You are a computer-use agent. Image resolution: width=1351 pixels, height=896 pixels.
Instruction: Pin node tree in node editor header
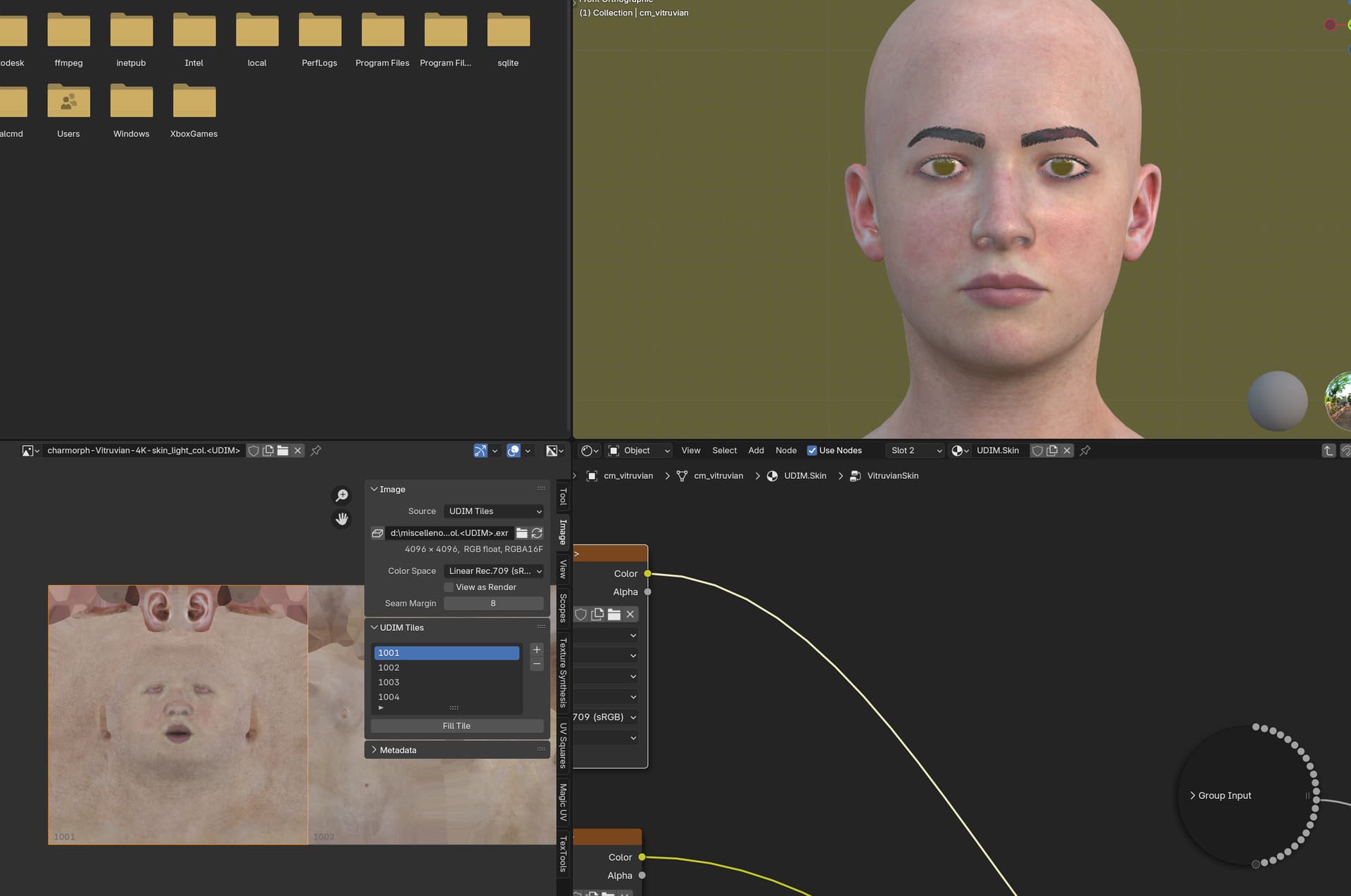pos(1085,451)
